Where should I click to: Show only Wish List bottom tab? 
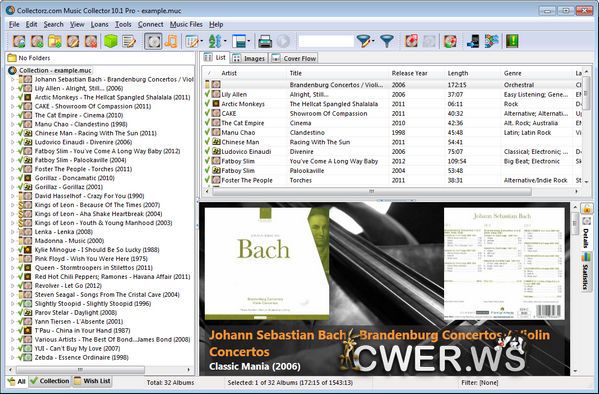(x=92, y=381)
